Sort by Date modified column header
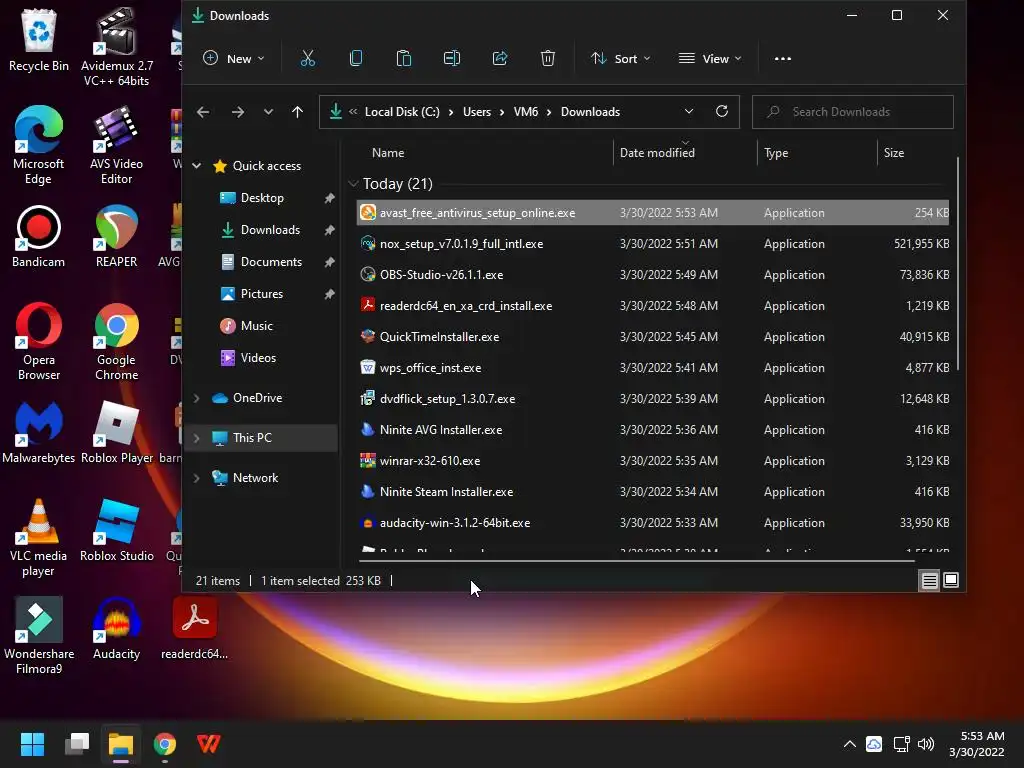Viewport: 1024px width, 768px height. pyautogui.click(x=657, y=153)
